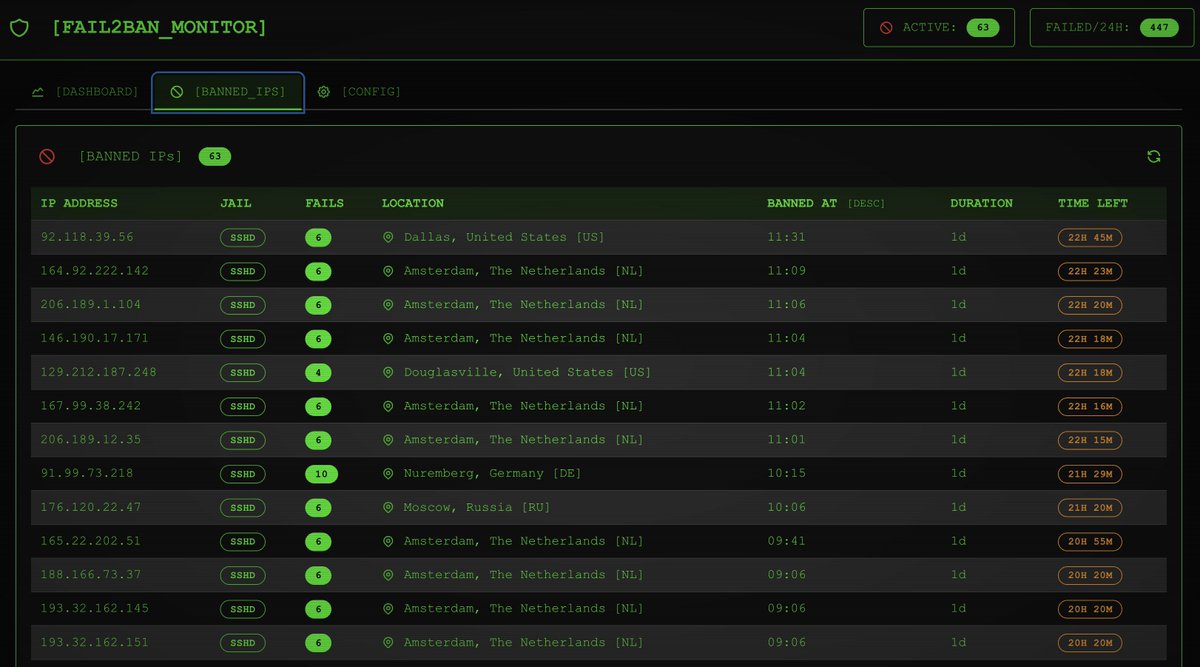Select the [BANNED_IPS] tab
The height and width of the screenshot is (667, 1200).
228,92
